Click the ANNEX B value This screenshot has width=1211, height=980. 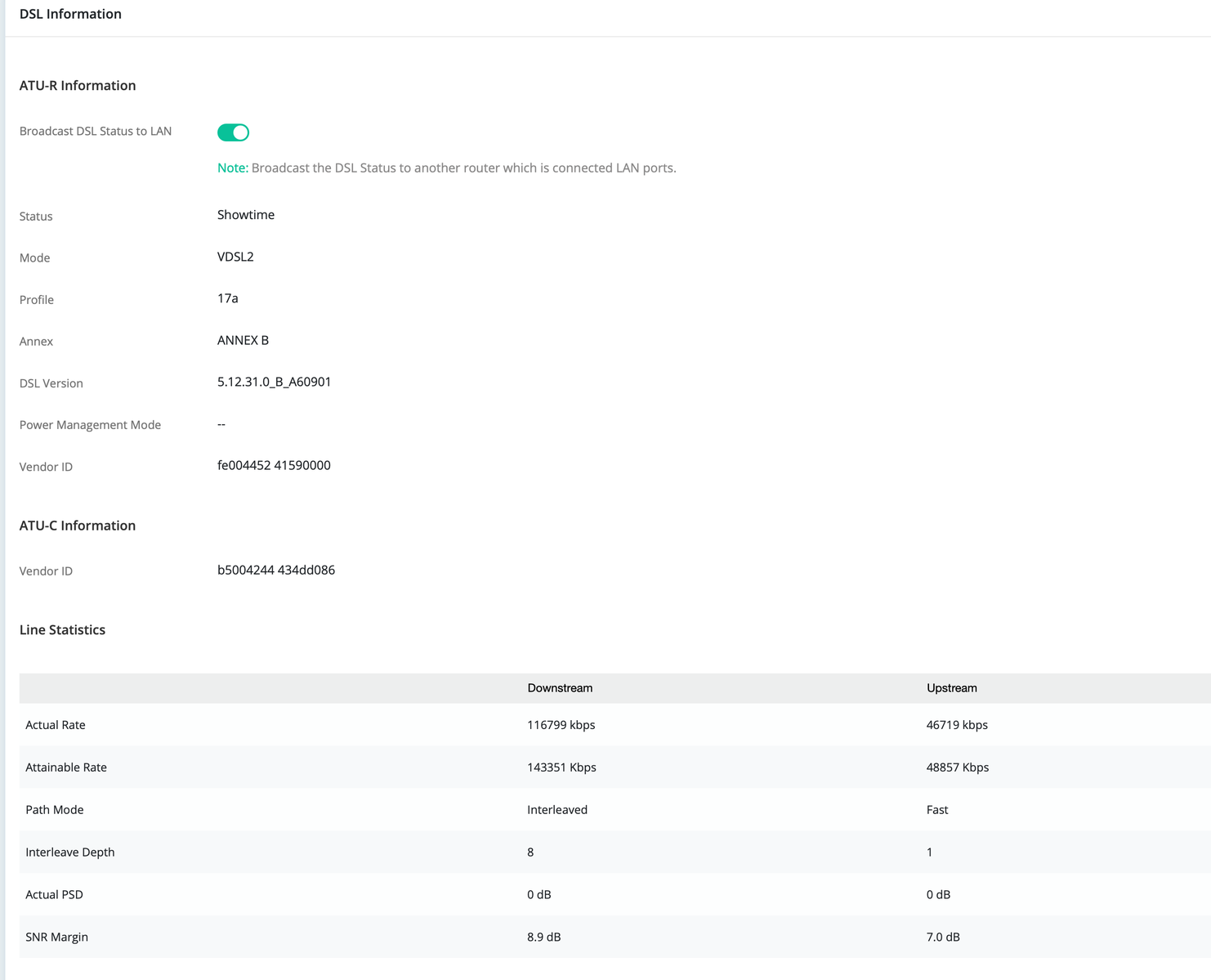[x=243, y=340]
